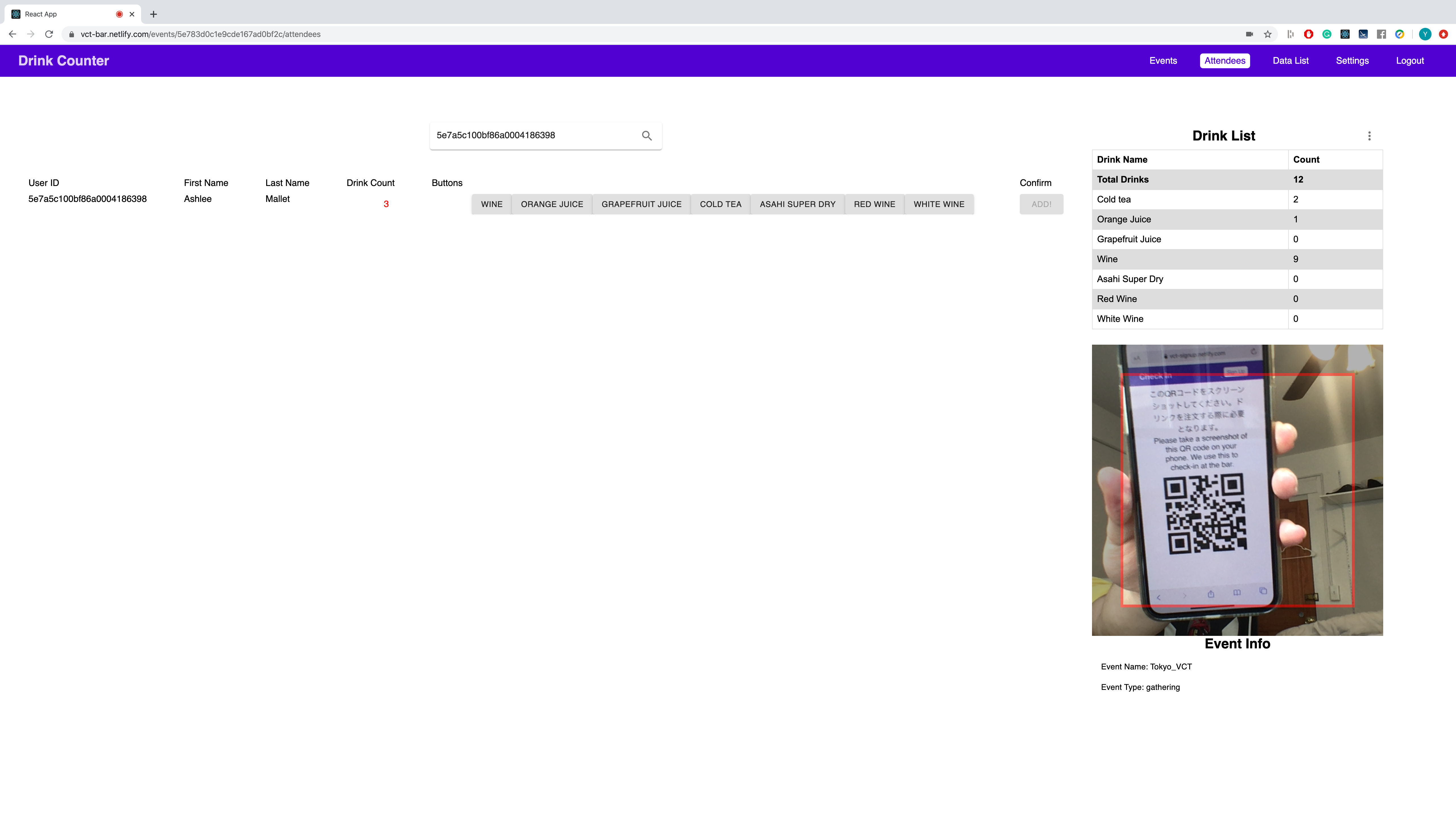Screen dimensions: 1456x819
Task: Close the React App tab
Action: pos(132,14)
